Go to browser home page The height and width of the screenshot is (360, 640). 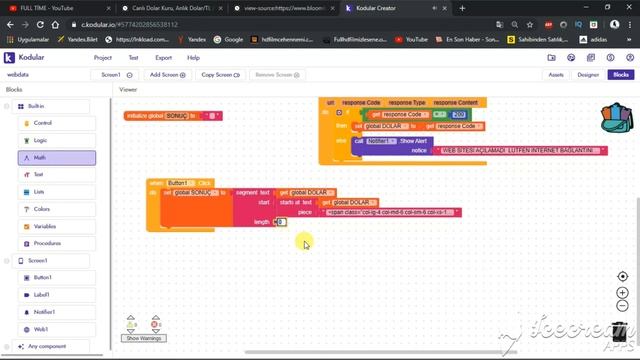pyautogui.click(x=55, y=25)
